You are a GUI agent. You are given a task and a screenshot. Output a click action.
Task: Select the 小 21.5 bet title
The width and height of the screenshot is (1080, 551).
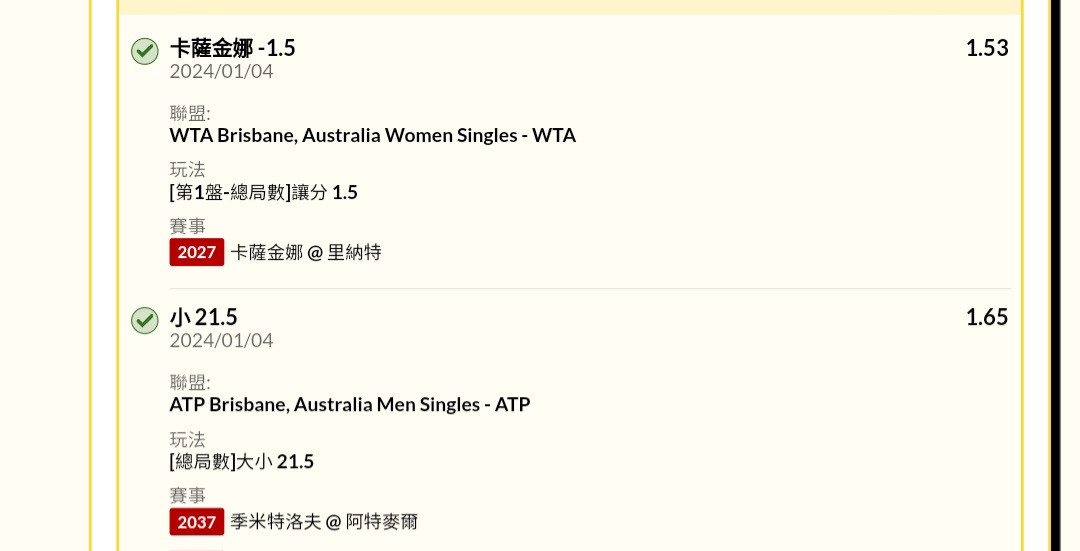[x=204, y=317]
